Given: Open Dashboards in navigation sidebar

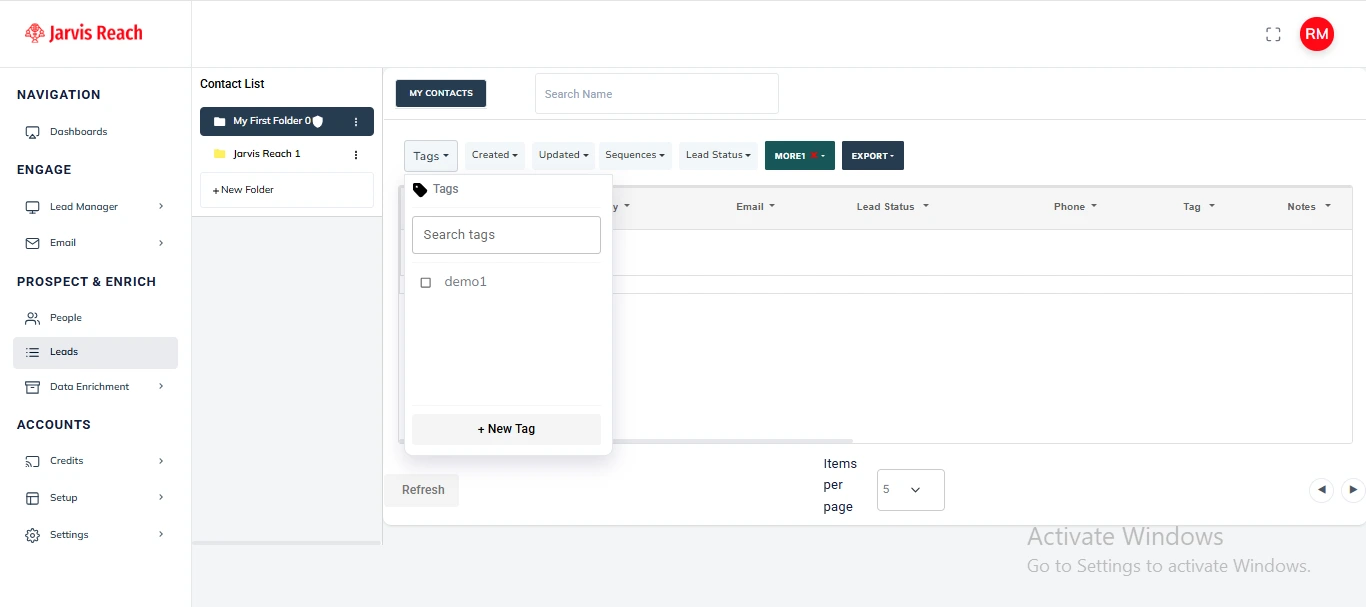Looking at the screenshot, I should pos(78,132).
